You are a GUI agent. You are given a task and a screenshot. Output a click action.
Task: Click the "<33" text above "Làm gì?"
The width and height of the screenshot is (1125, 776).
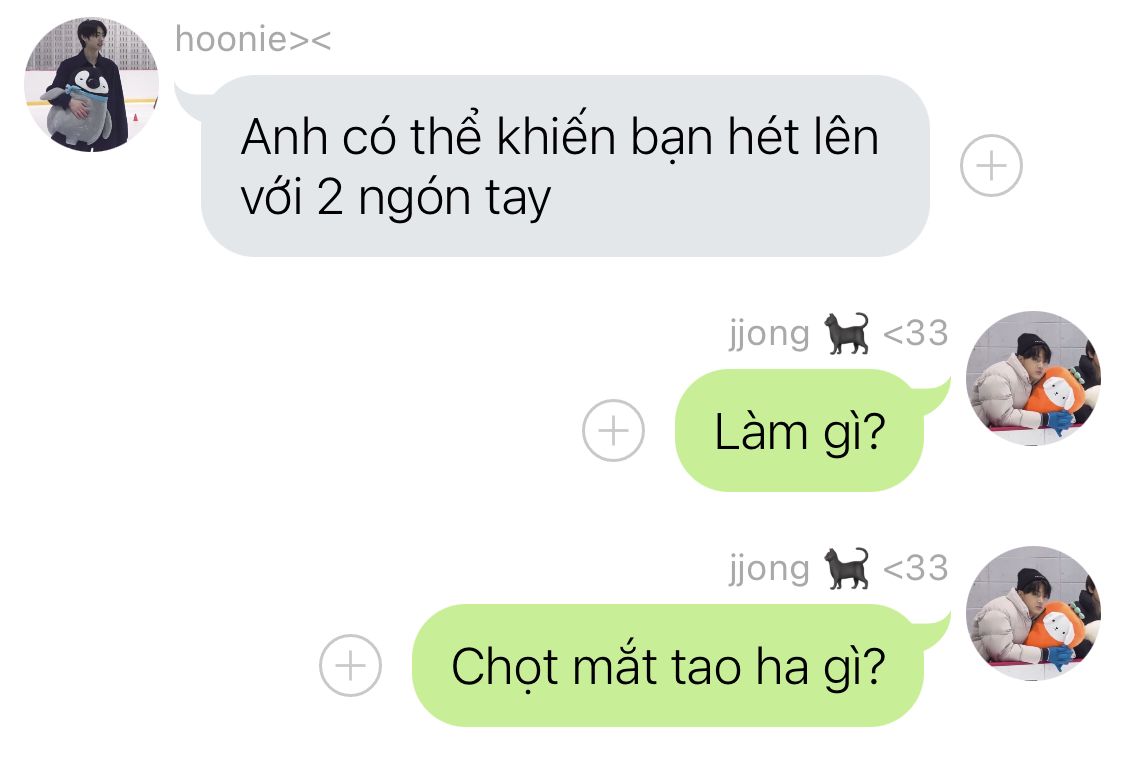(x=915, y=333)
